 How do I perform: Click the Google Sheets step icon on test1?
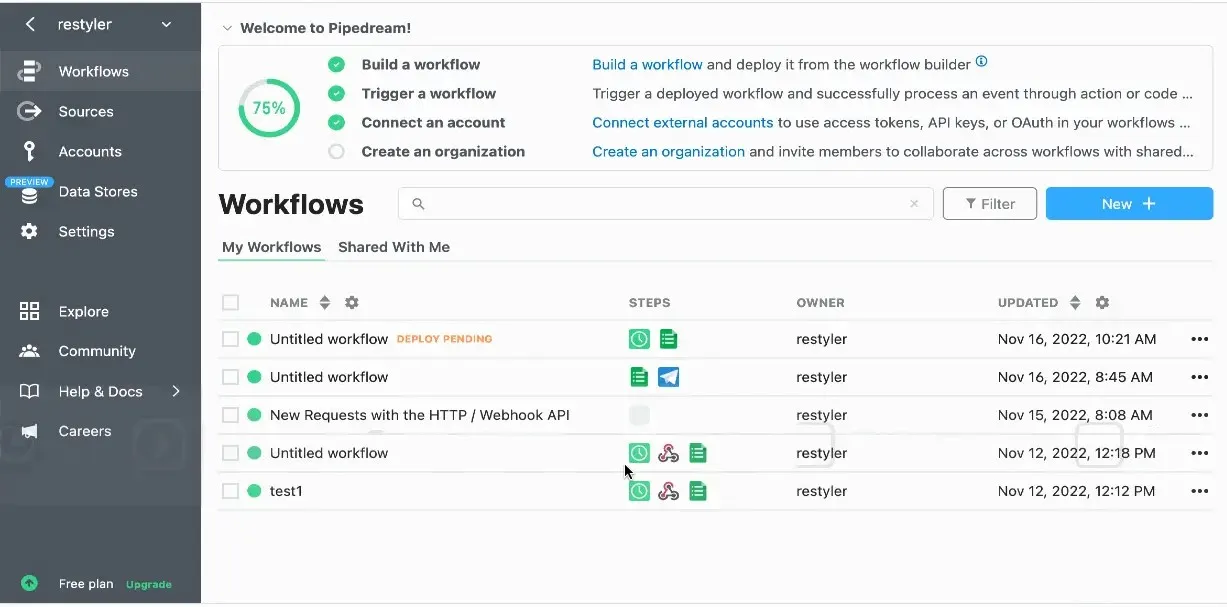[x=697, y=490]
